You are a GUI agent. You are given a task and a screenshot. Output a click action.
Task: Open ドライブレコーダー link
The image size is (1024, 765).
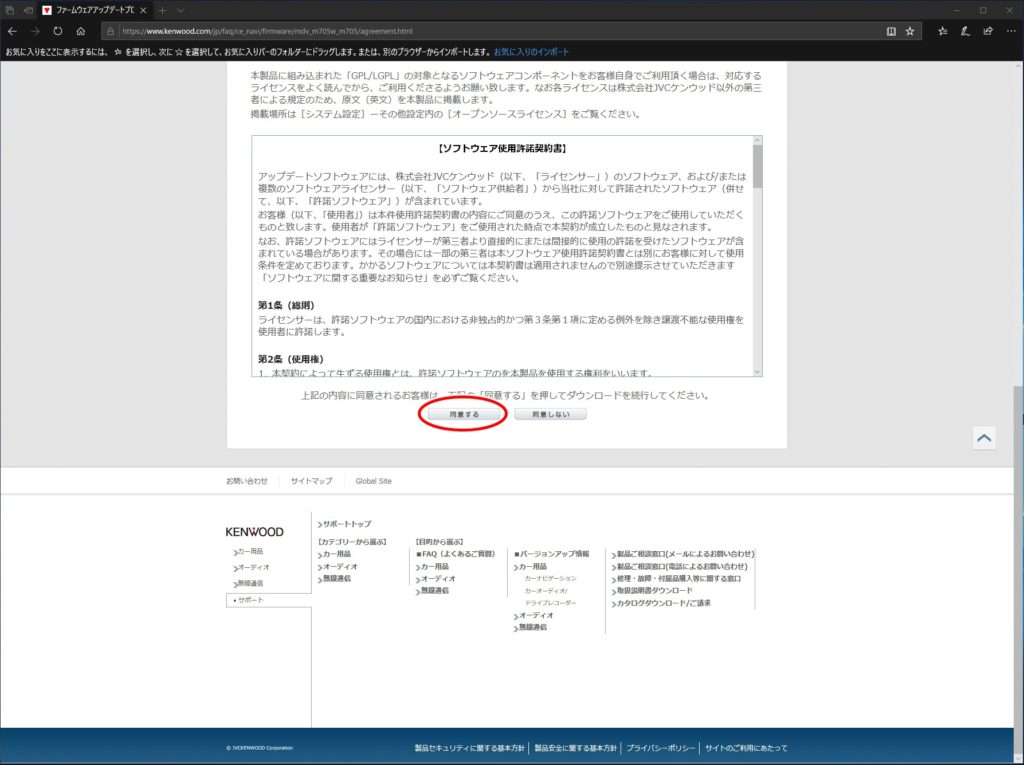pos(551,603)
